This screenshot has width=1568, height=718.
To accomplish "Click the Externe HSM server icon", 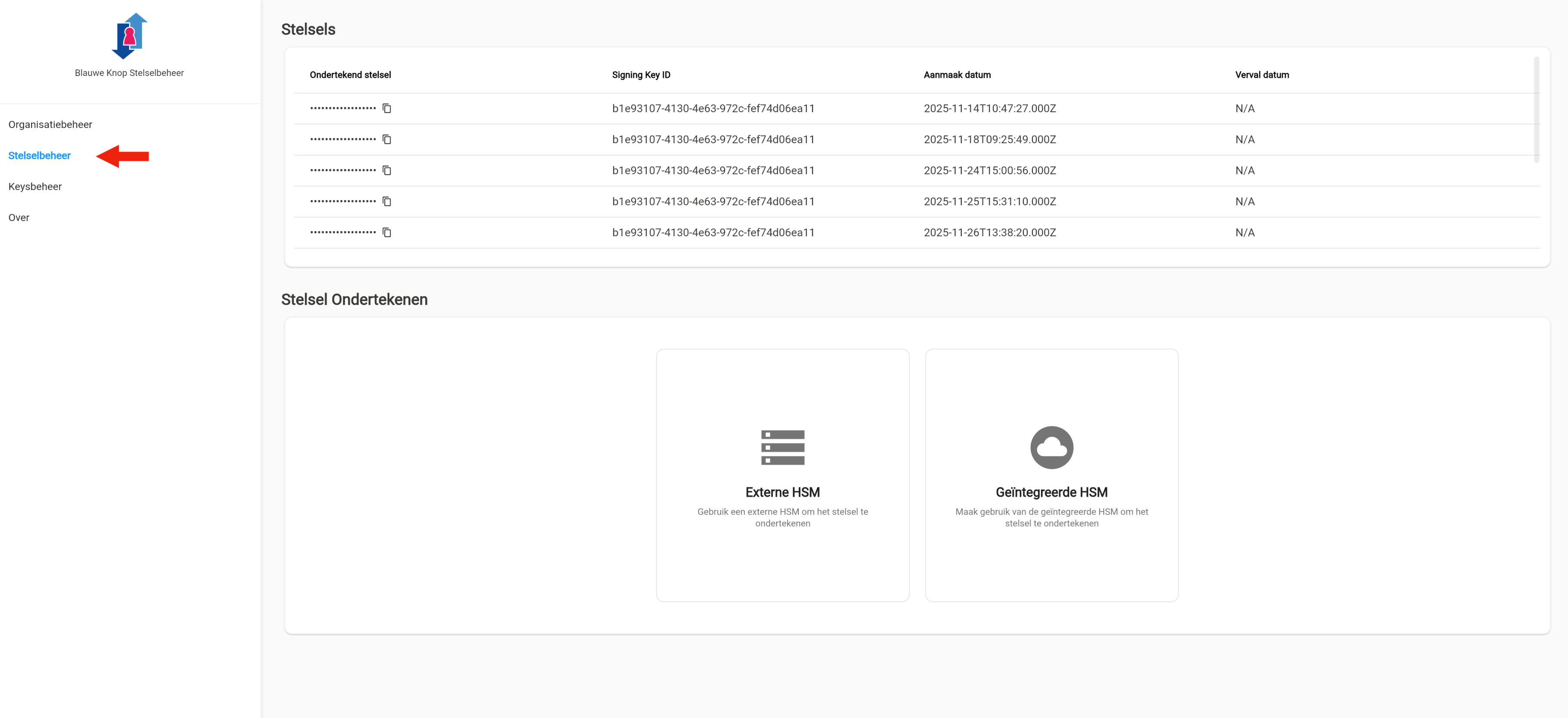I will [782, 447].
